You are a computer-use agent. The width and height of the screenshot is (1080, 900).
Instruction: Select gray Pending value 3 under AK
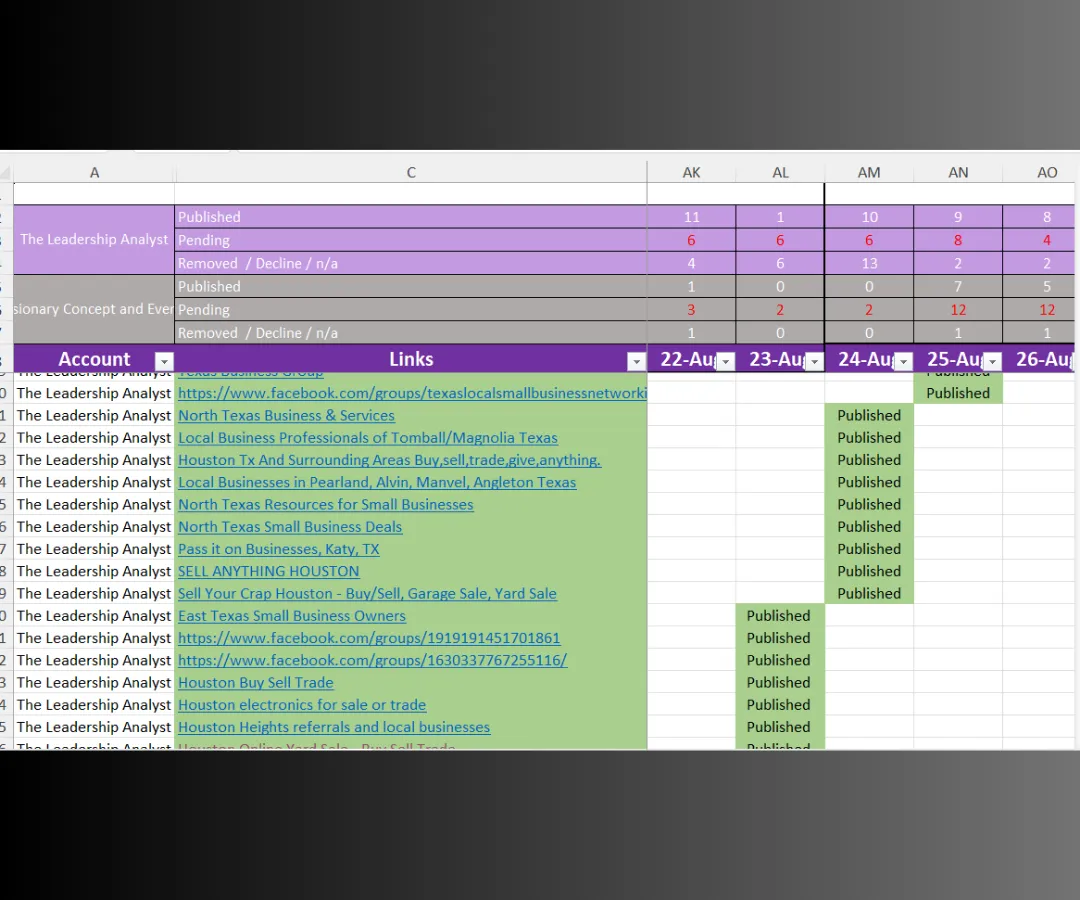[x=692, y=310]
